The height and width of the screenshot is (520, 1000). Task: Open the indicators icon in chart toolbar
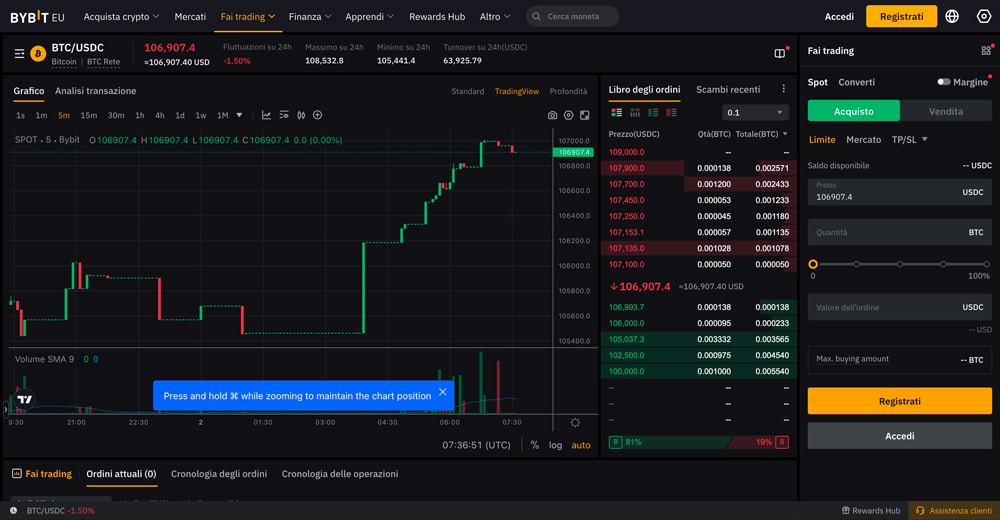[x=266, y=115]
